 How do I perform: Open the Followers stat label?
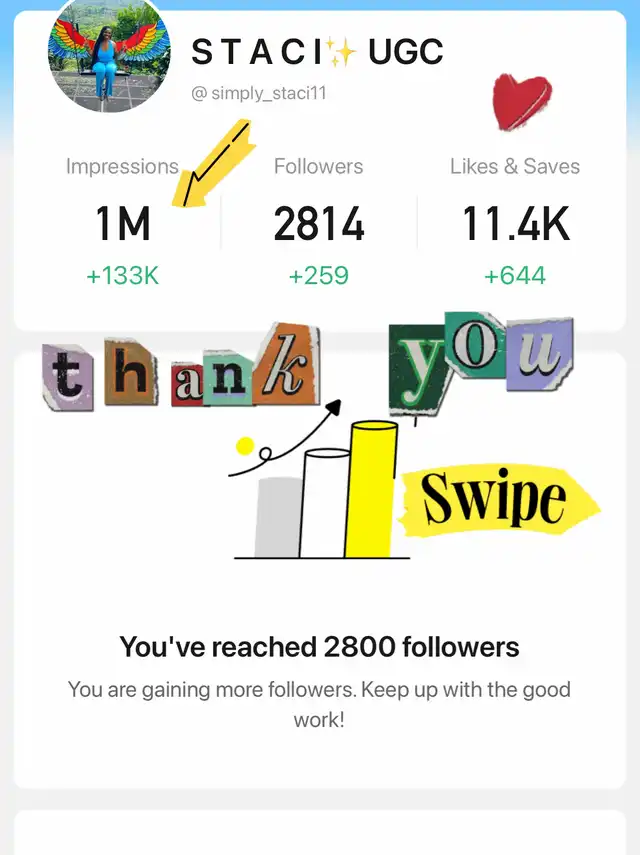(x=318, y=167)
